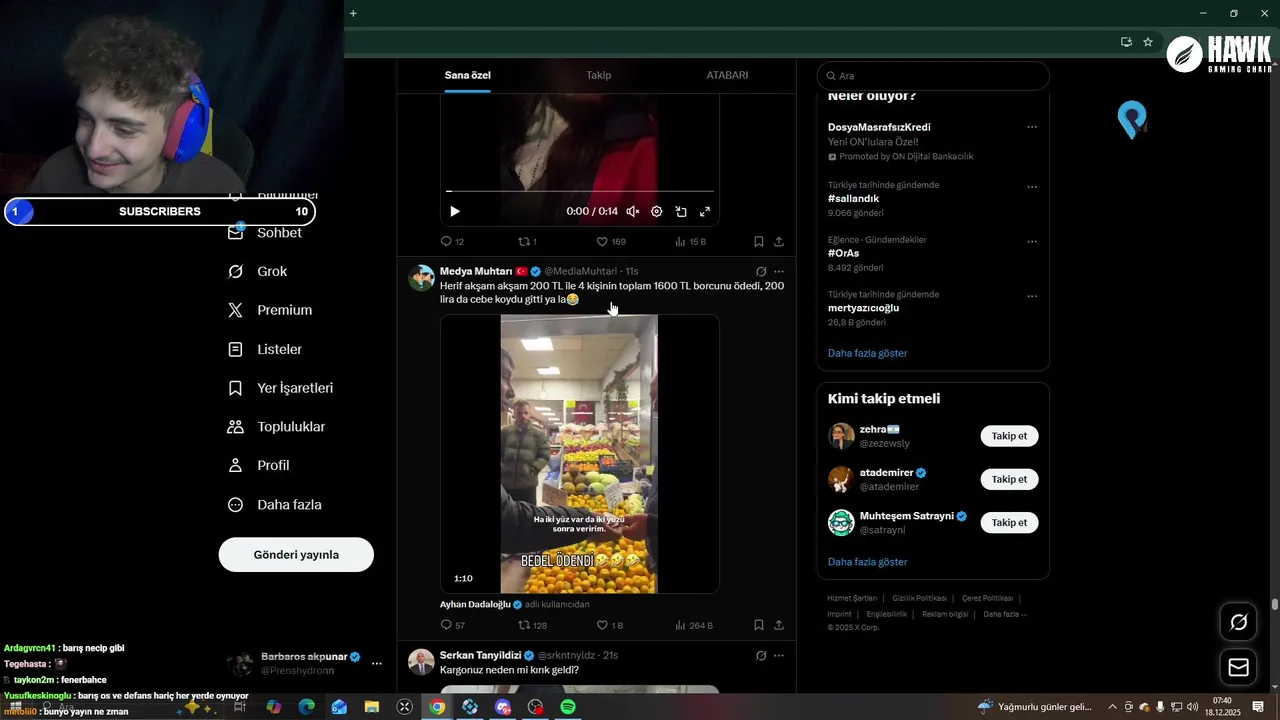Open options for #sallandık trend
The height and width of the screenshot is (720, 1280).
1032,187
